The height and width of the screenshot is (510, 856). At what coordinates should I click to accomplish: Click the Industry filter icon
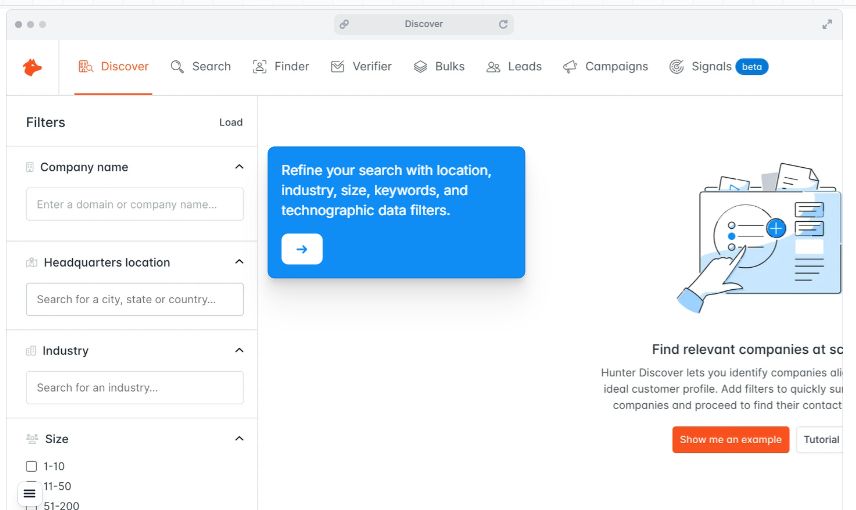click(31, 351)
